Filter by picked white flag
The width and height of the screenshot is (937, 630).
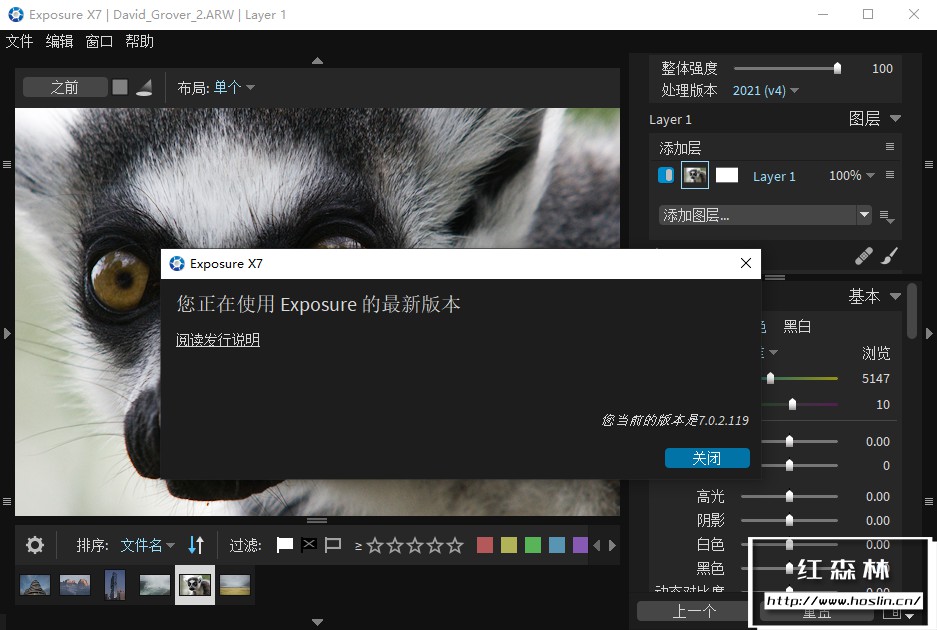[x=285, y=545]
